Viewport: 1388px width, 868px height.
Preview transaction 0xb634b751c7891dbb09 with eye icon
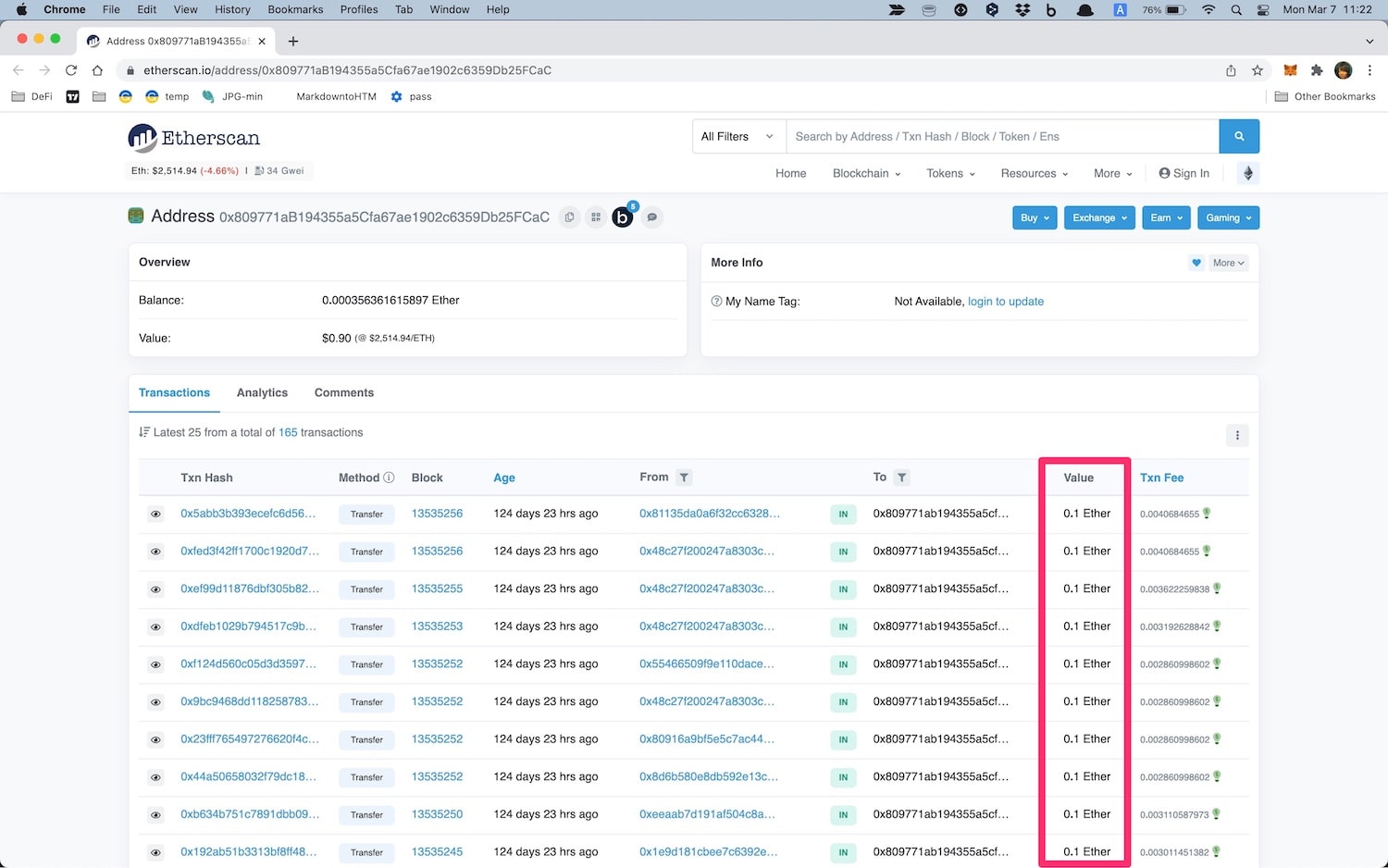coord(155,815)
